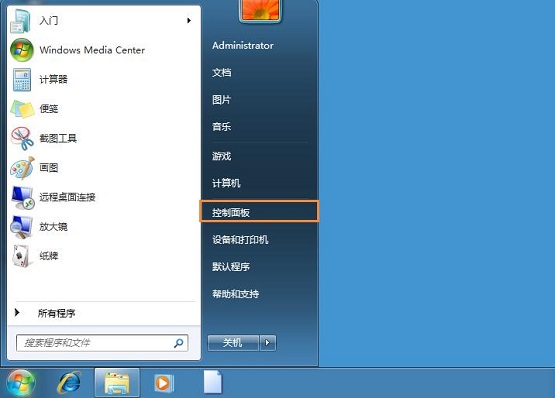
Task: Select the 便笺 text label
Action: coord(49,109)
